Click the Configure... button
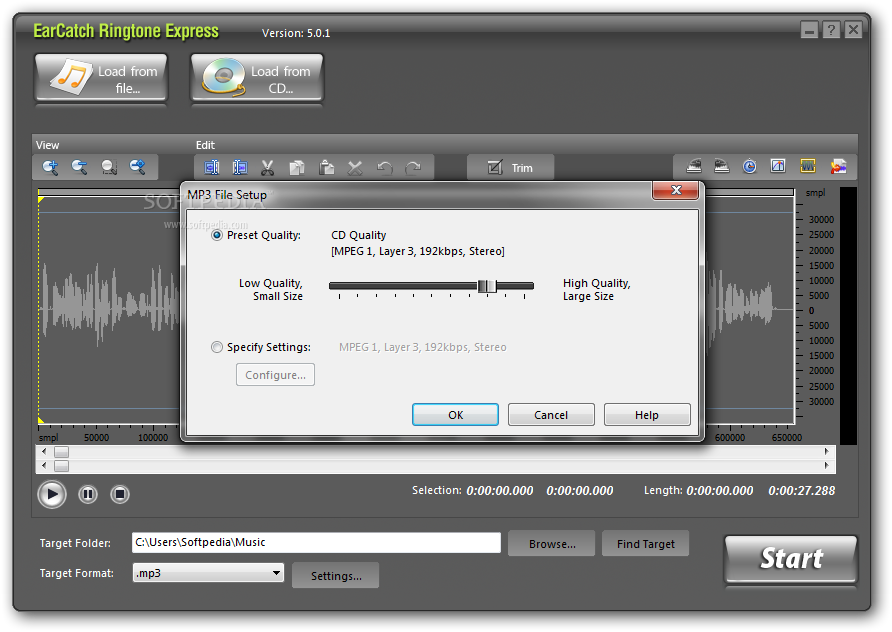 [275, 375]
